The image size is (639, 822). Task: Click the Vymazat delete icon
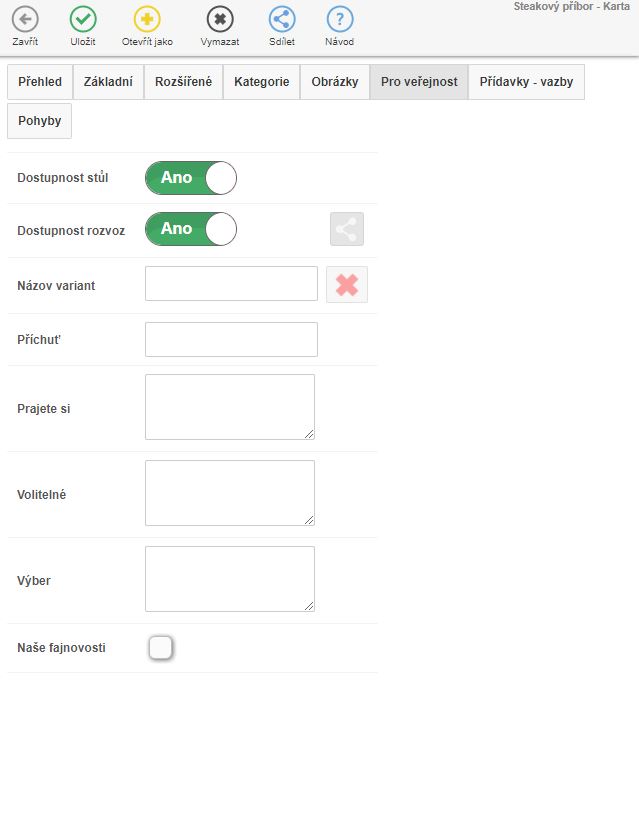coord(220,19)
